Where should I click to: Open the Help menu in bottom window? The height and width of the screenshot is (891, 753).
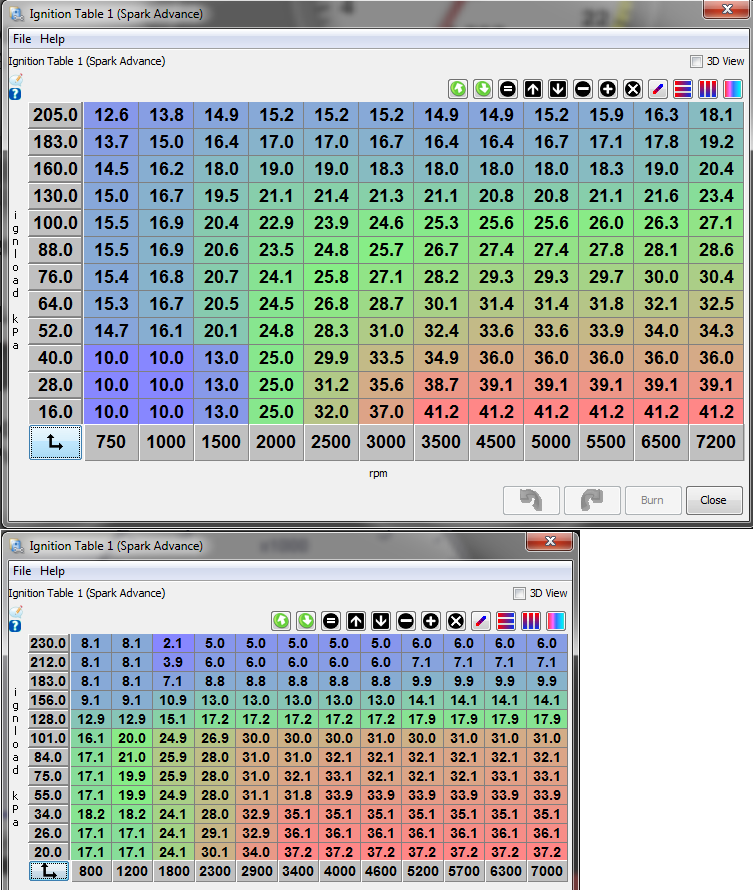[x=52, y=571]
